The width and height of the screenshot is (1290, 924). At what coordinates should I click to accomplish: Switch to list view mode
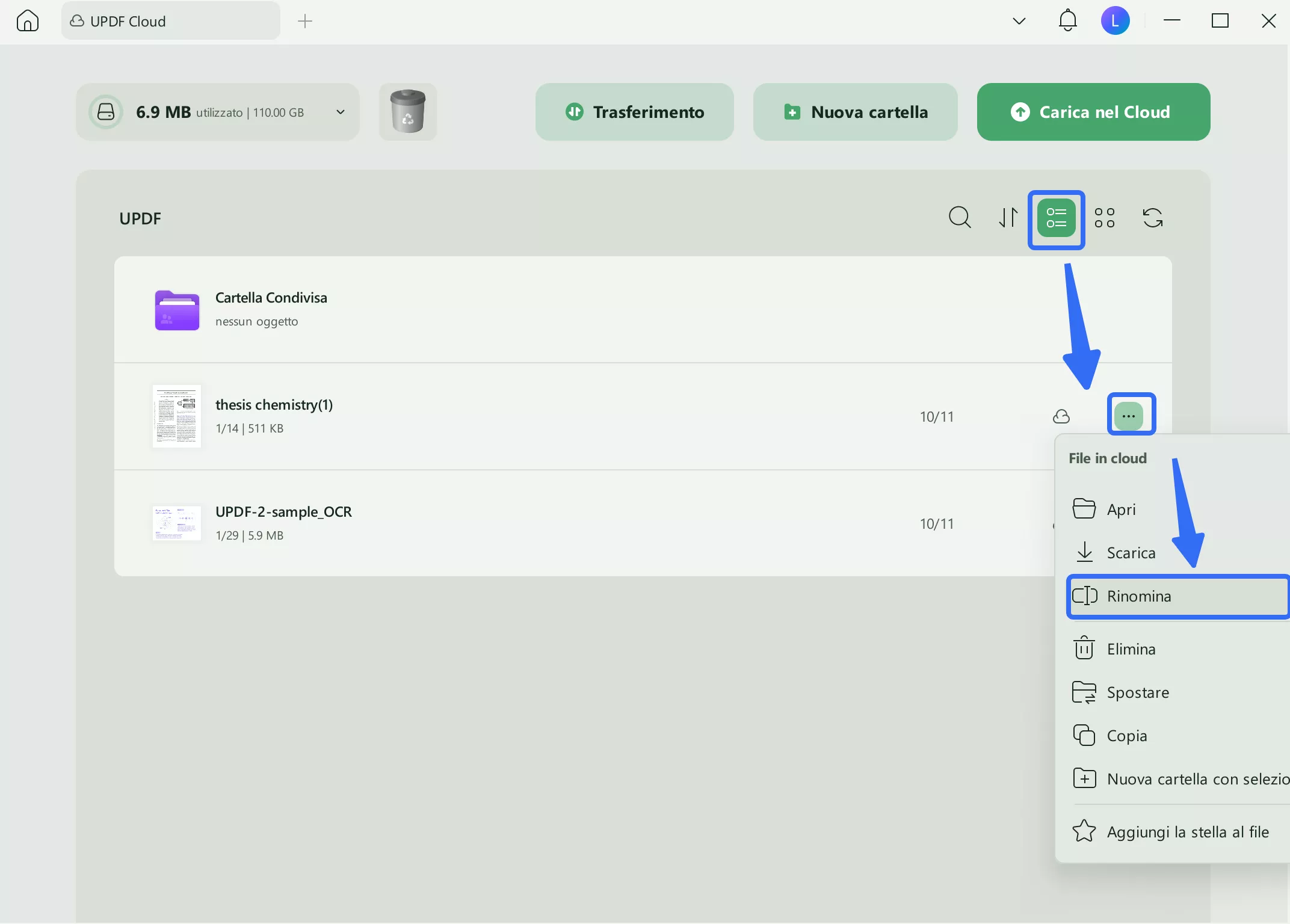click(x=1057, y=218)
